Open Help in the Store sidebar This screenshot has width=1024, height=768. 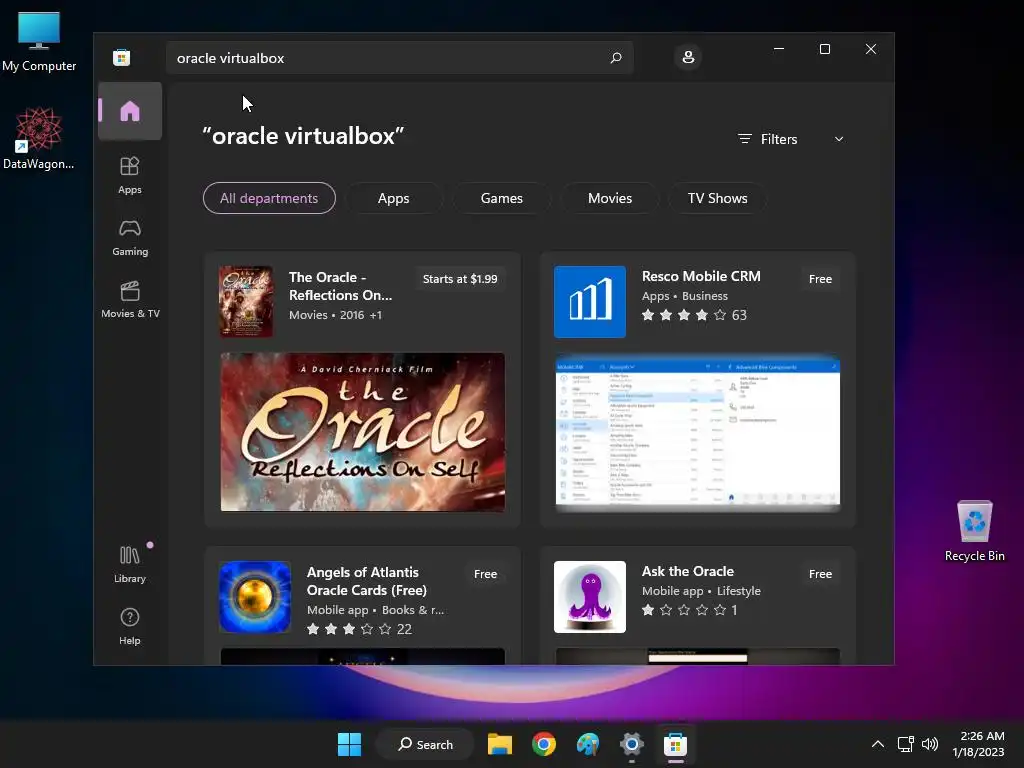pyautogui.click(x=130, y=626)
